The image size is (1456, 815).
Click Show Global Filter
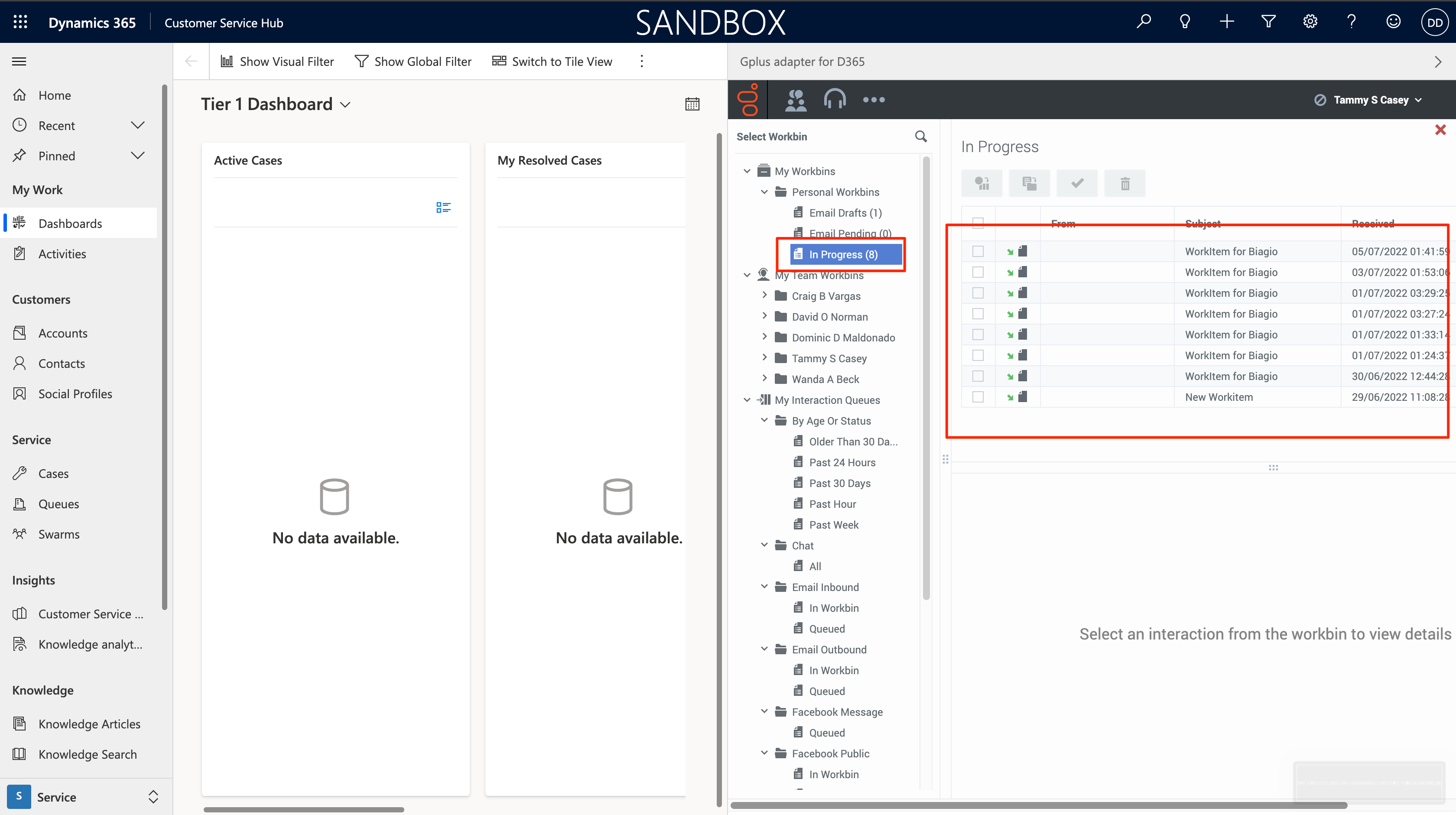[413, 61]
